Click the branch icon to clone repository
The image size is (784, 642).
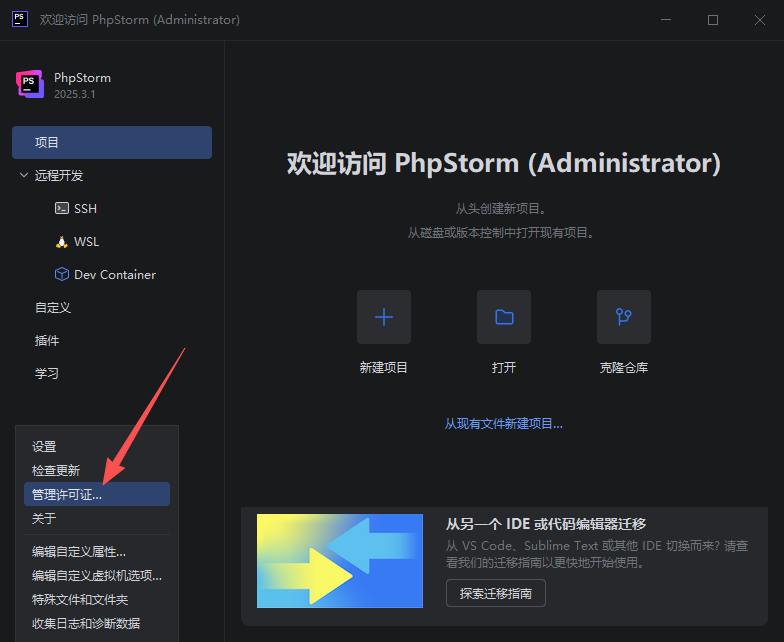tap(624, 317)
